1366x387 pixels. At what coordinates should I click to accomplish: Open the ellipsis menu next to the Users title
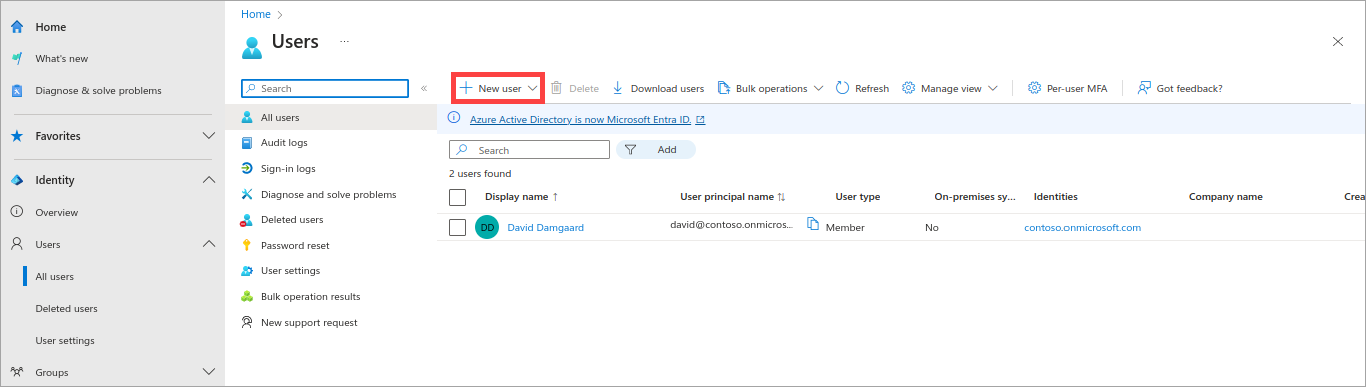[x=344, y=42]
